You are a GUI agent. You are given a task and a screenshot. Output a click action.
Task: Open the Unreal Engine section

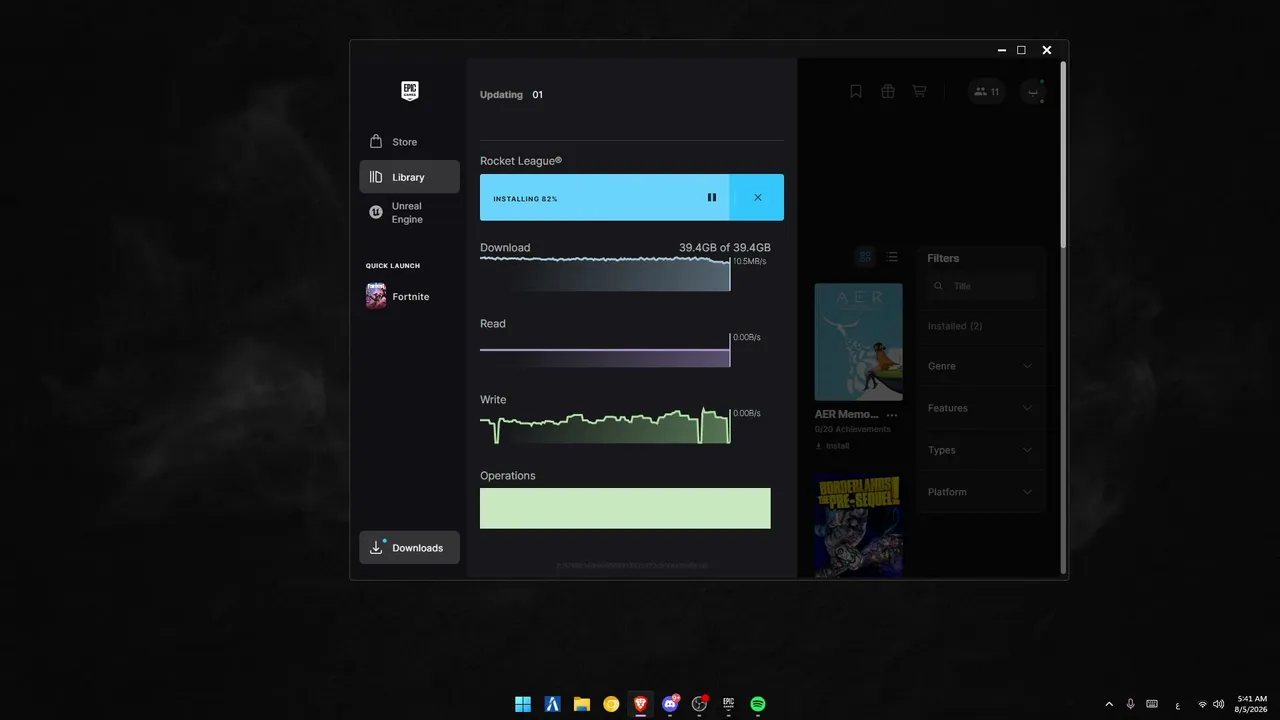pos(409,213)
